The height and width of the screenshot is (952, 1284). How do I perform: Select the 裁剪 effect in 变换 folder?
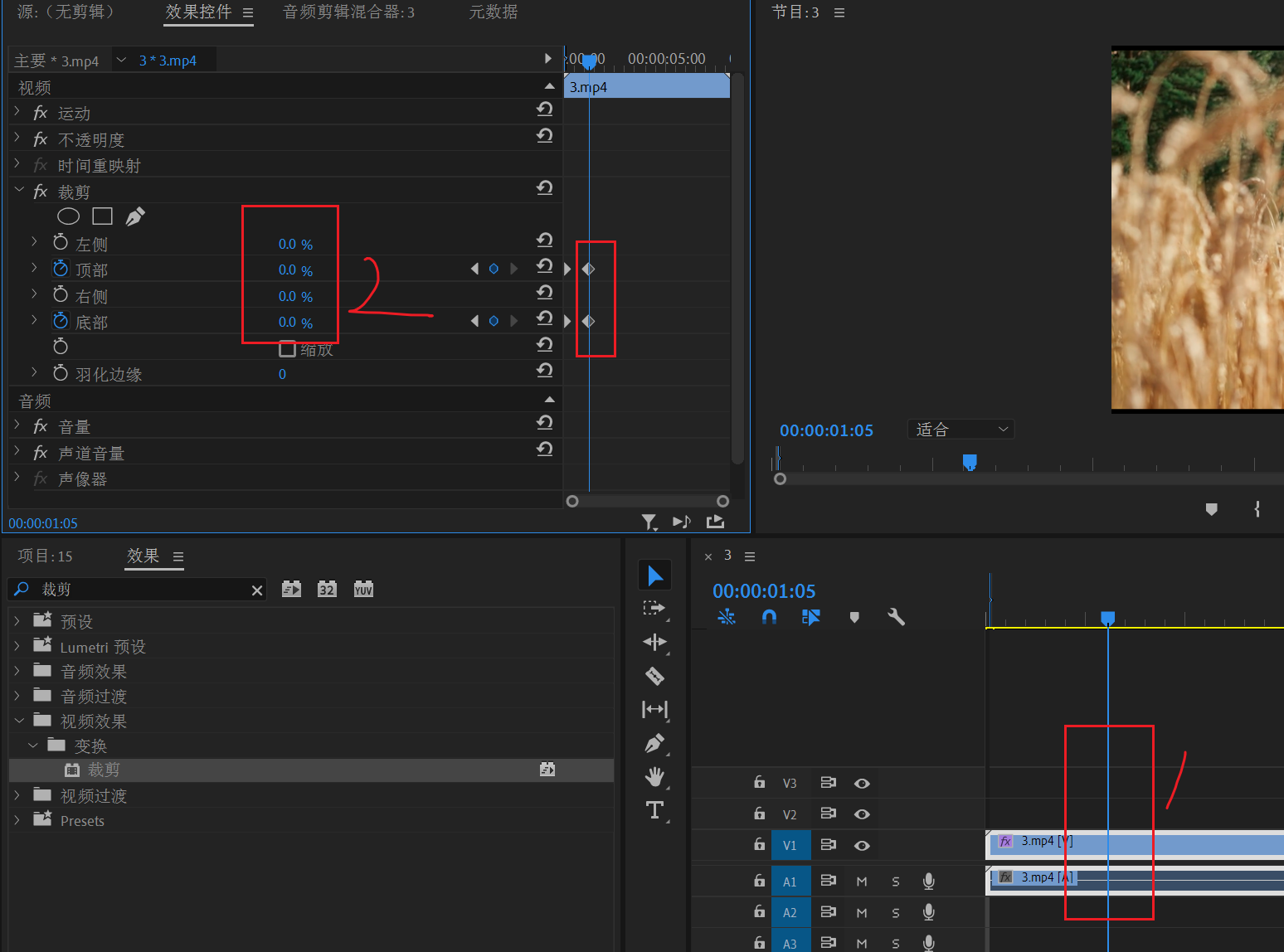click(x=311, y=770)
